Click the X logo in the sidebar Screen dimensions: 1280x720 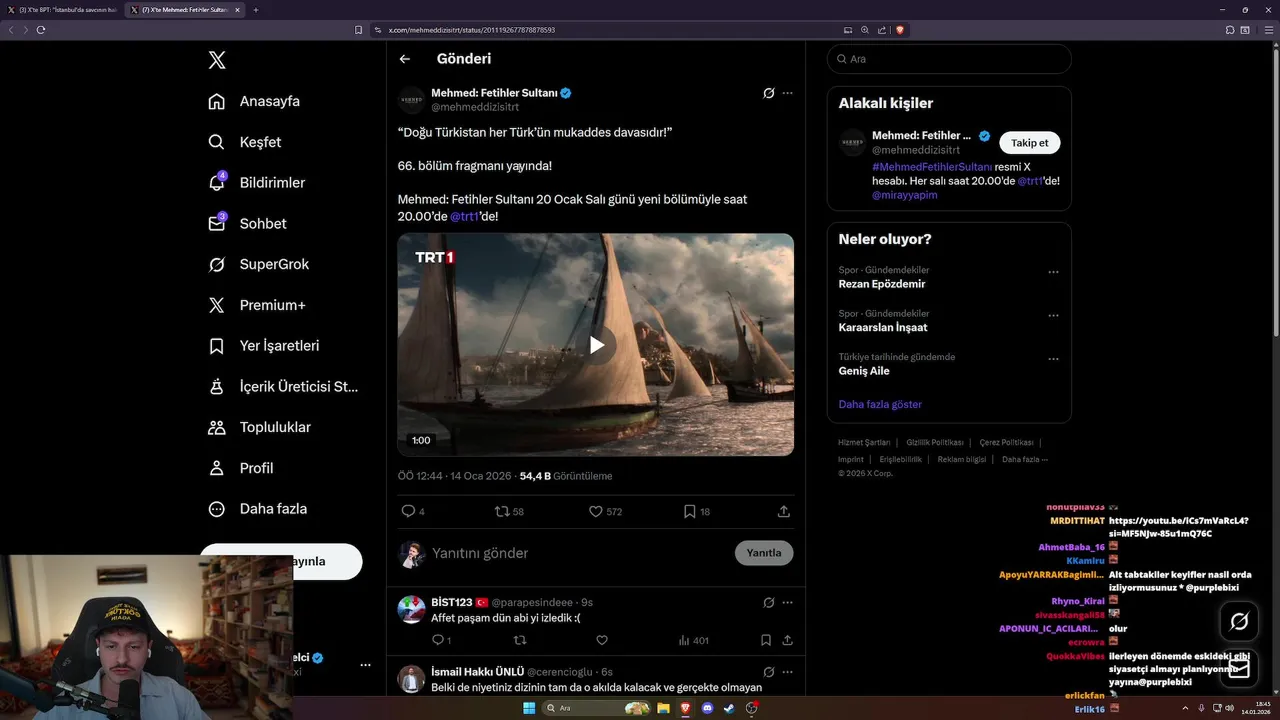coord(217,60)
